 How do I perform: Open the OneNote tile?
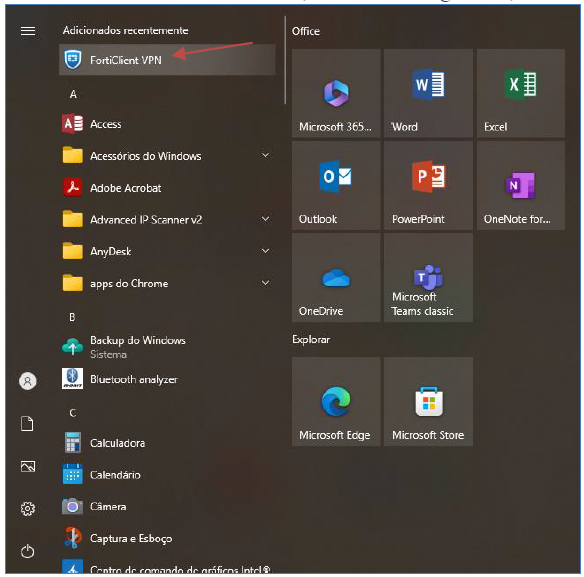[521, 186]
